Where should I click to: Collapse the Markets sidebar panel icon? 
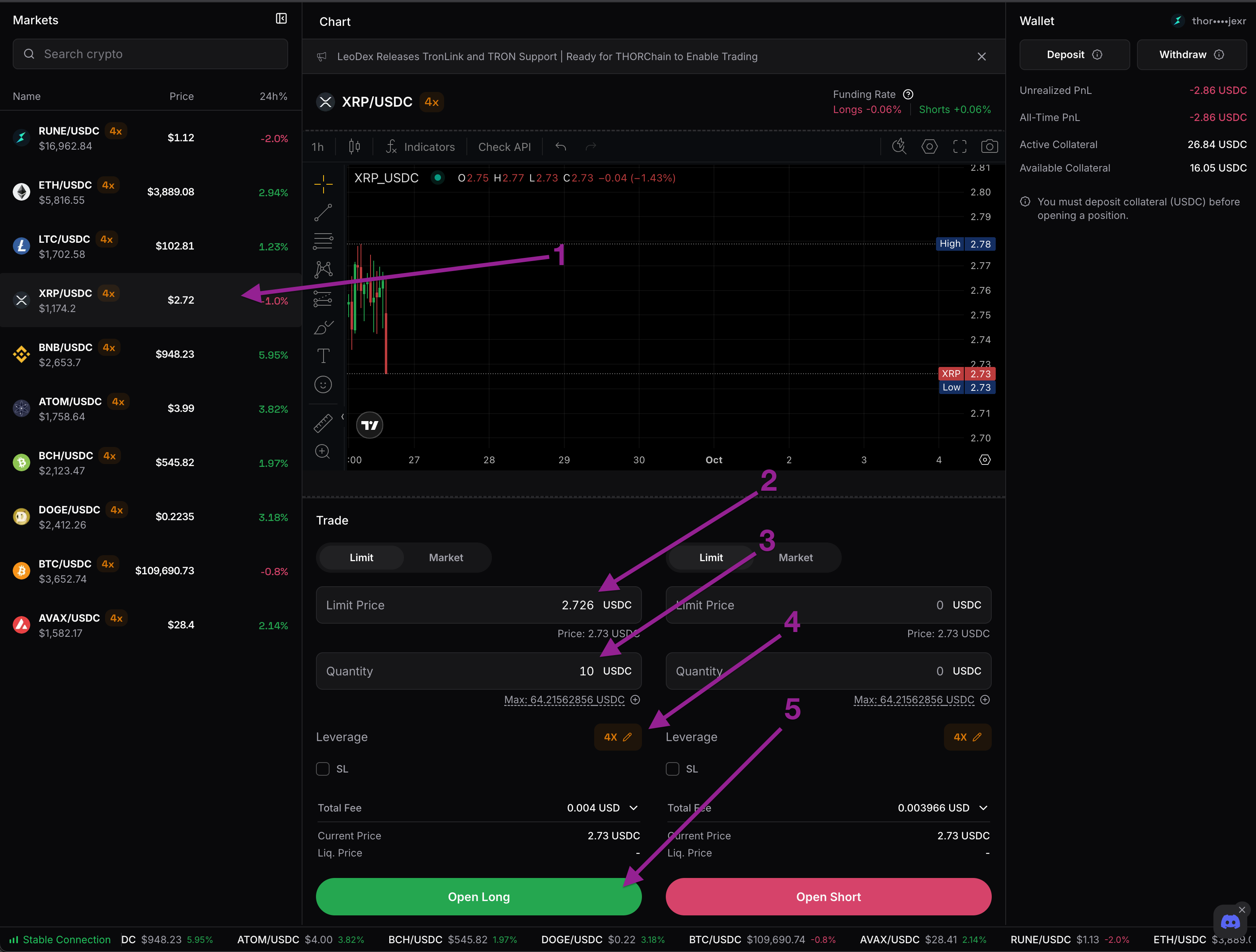281,19
